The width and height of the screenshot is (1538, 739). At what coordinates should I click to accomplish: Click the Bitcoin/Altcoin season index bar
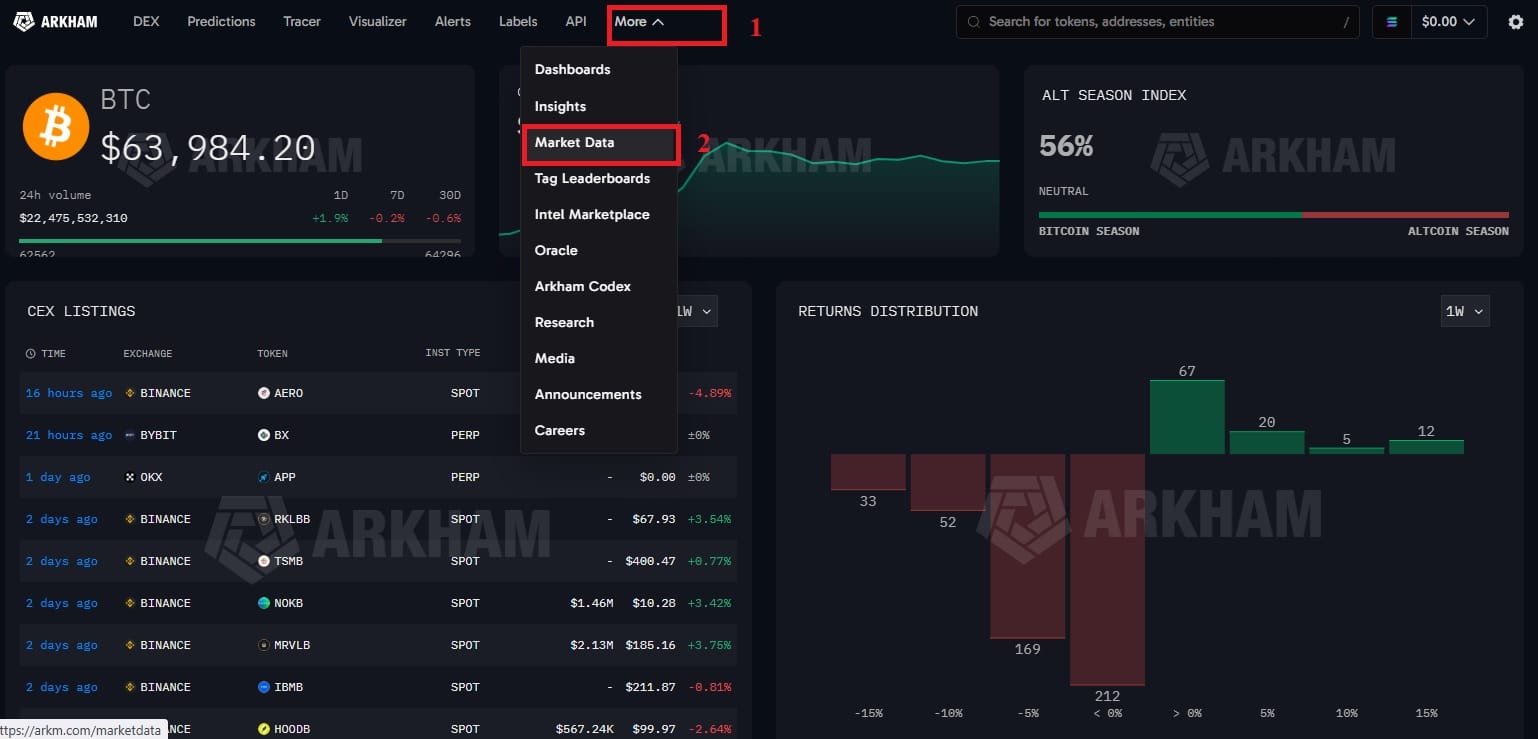pyautogui.click(x=1274, y=215)
